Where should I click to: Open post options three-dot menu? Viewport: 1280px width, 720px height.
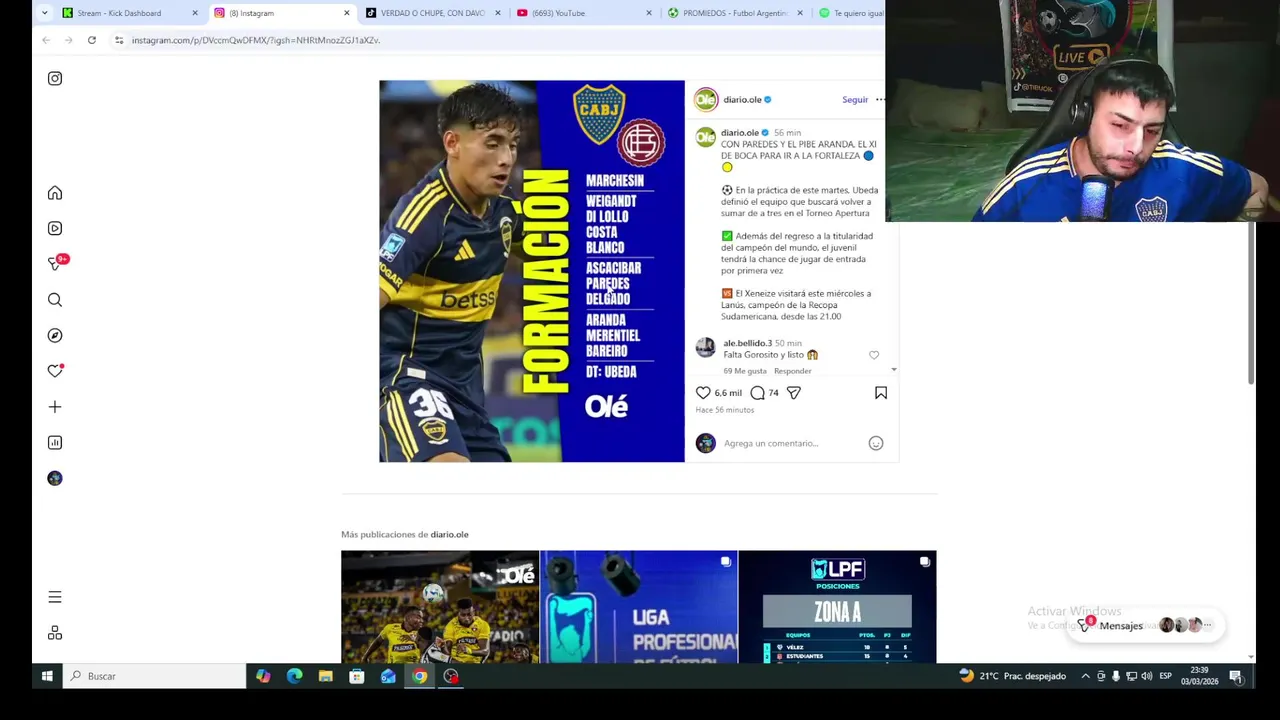(880, 100)
